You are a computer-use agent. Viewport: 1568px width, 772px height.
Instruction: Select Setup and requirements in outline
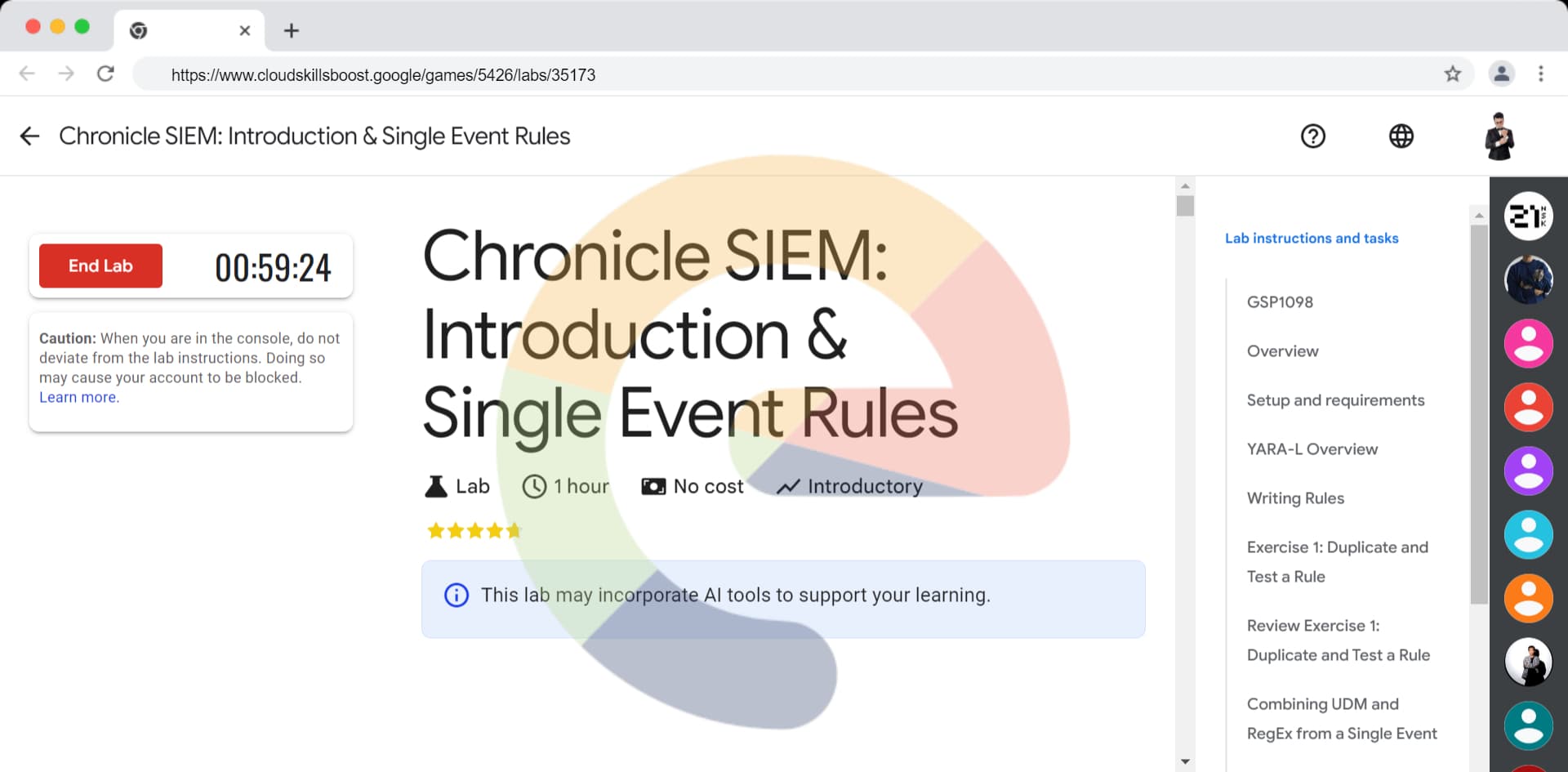(1334, 399)
